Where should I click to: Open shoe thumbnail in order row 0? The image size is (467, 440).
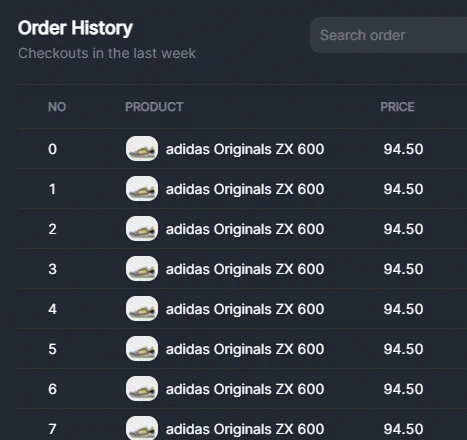pos(142,149)
